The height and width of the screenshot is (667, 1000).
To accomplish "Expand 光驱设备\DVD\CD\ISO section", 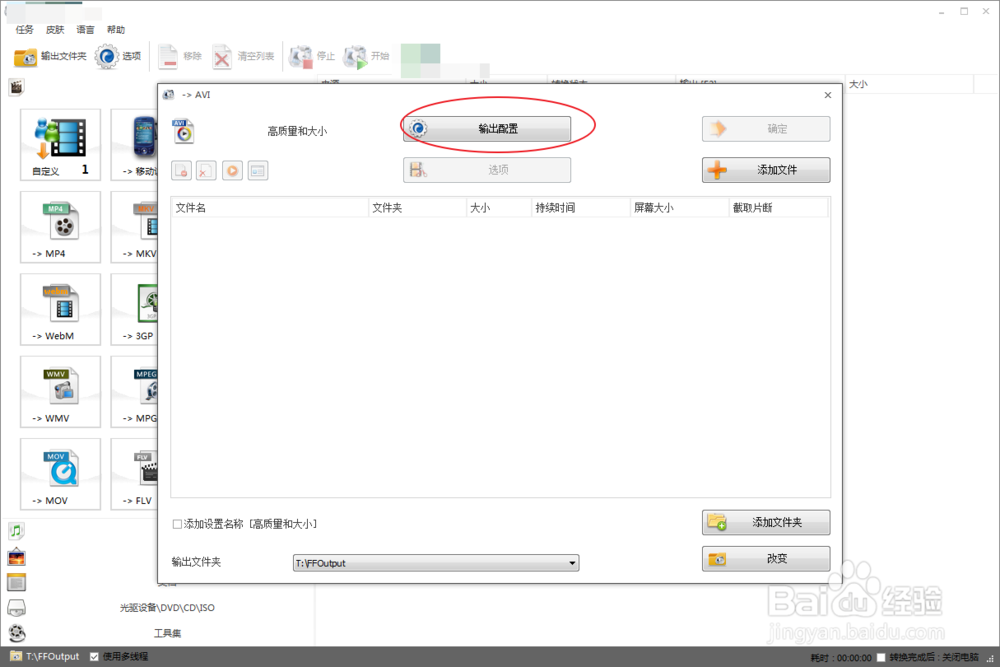I will (x=167, y=608).
